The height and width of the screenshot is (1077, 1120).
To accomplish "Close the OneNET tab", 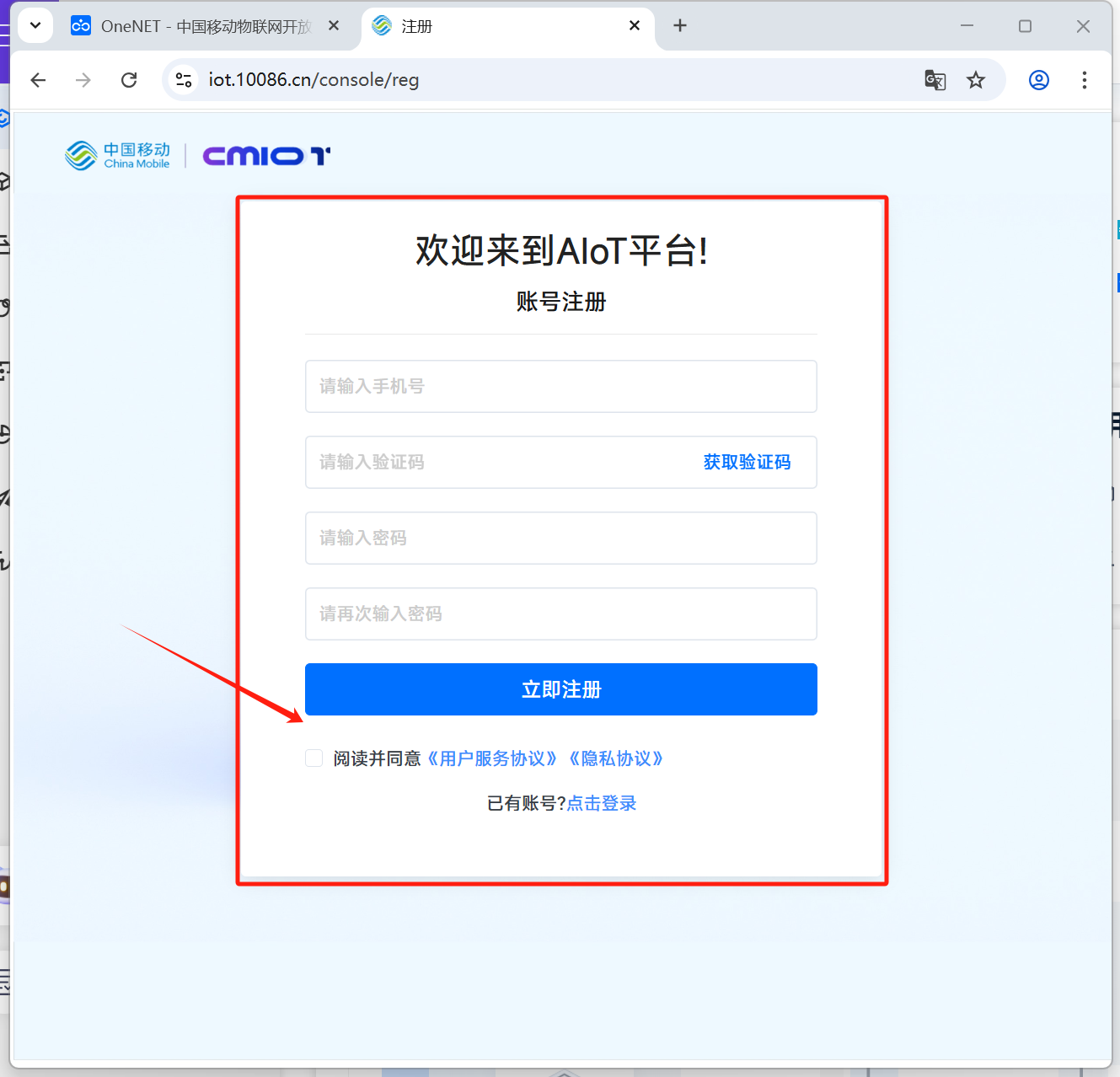I will [334, 25].
